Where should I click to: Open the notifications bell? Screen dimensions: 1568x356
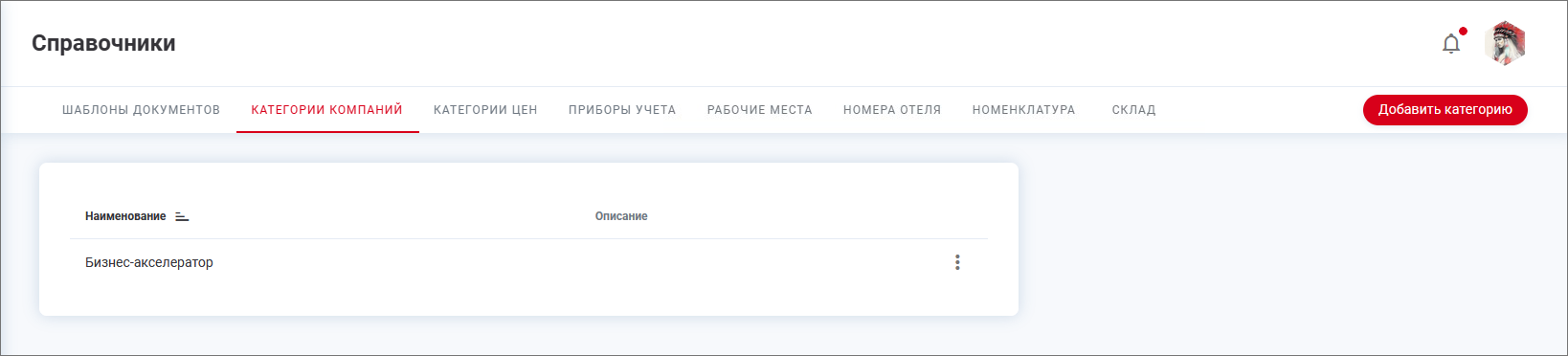coord(1451,44)
